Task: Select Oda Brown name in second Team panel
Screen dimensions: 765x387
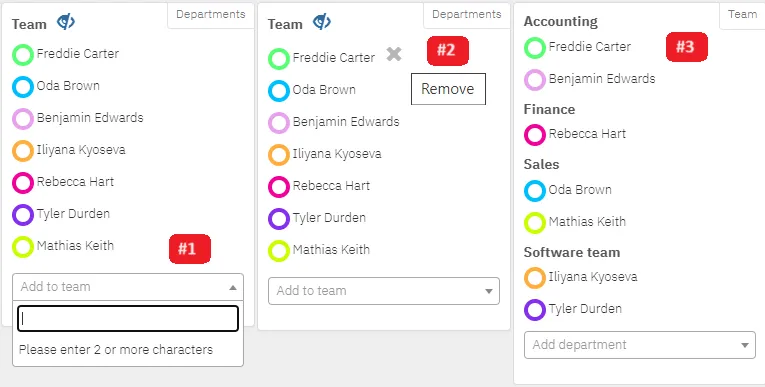Action: coord(324,90)
